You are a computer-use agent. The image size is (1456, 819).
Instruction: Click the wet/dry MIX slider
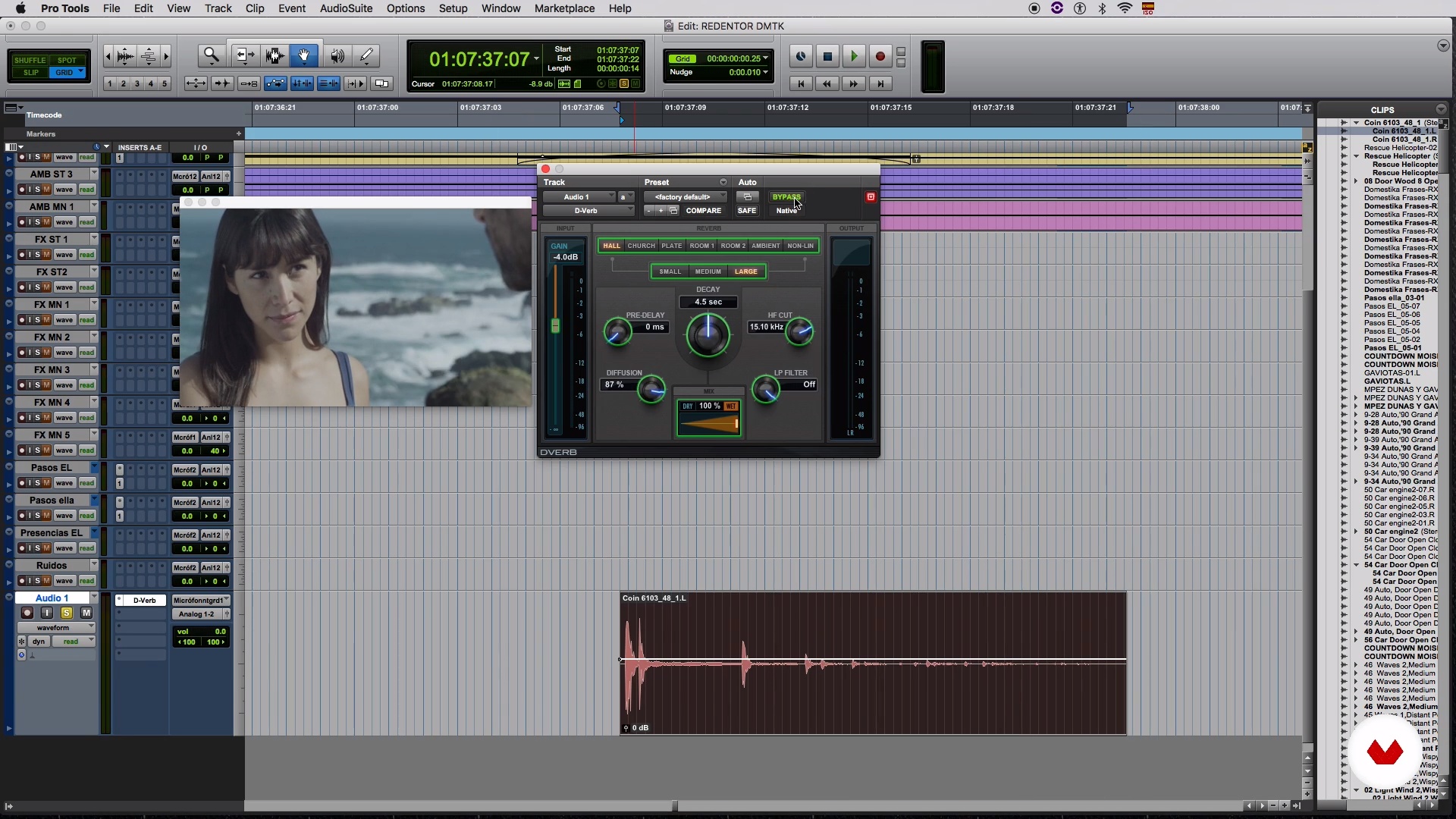coord(709,425)
